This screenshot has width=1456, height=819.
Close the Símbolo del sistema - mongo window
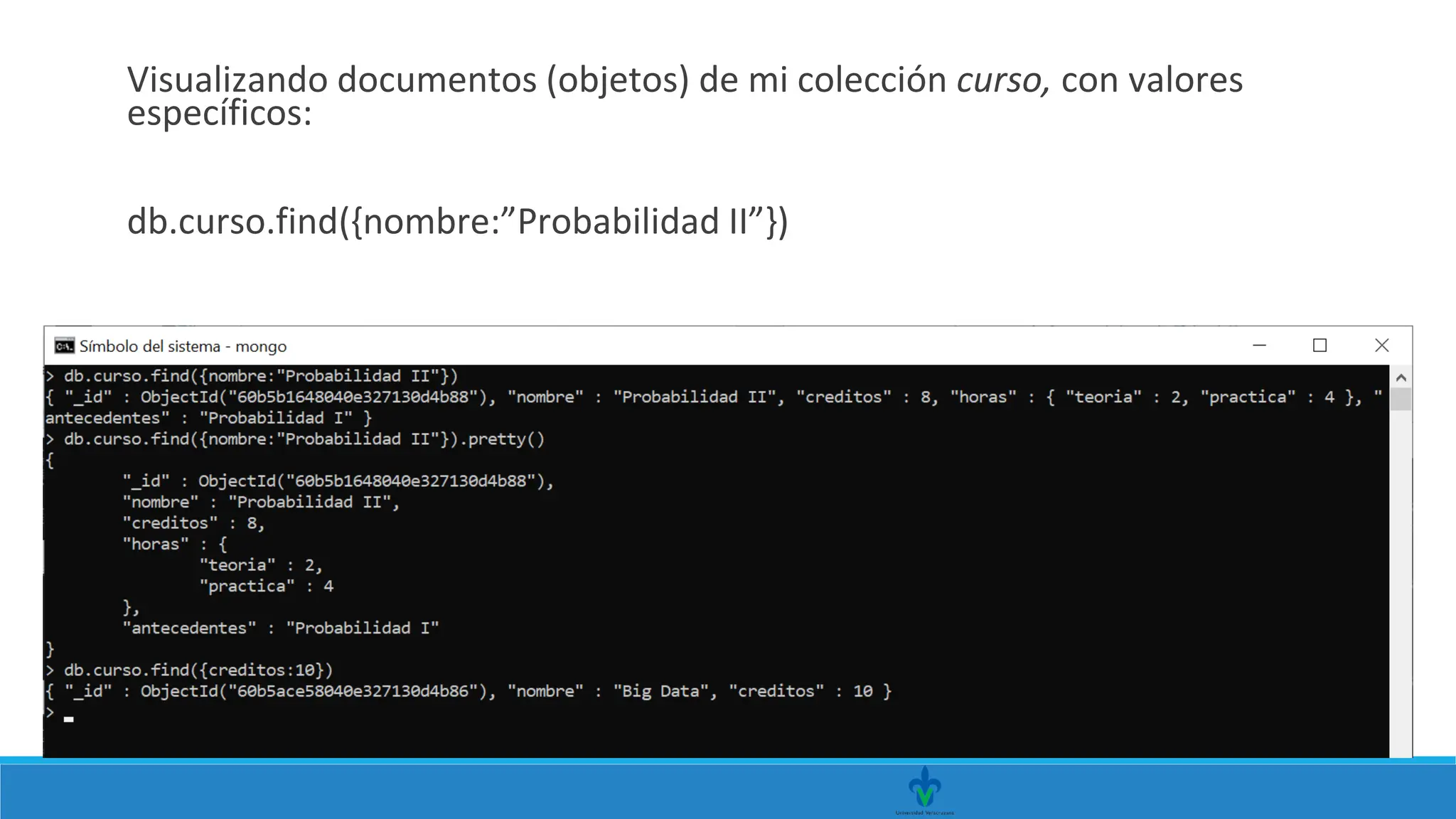pos(1381,346)
